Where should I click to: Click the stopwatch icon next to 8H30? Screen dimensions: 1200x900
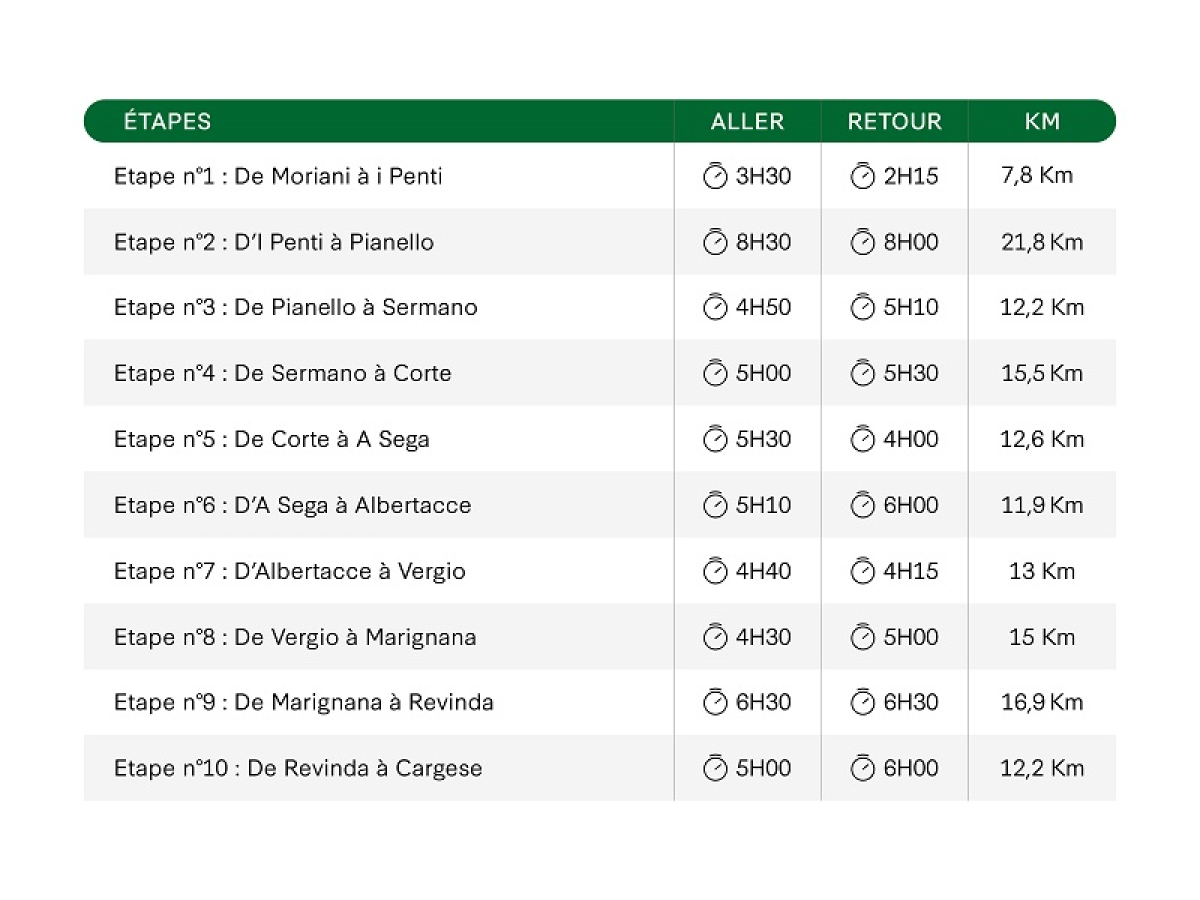(715, 242)
